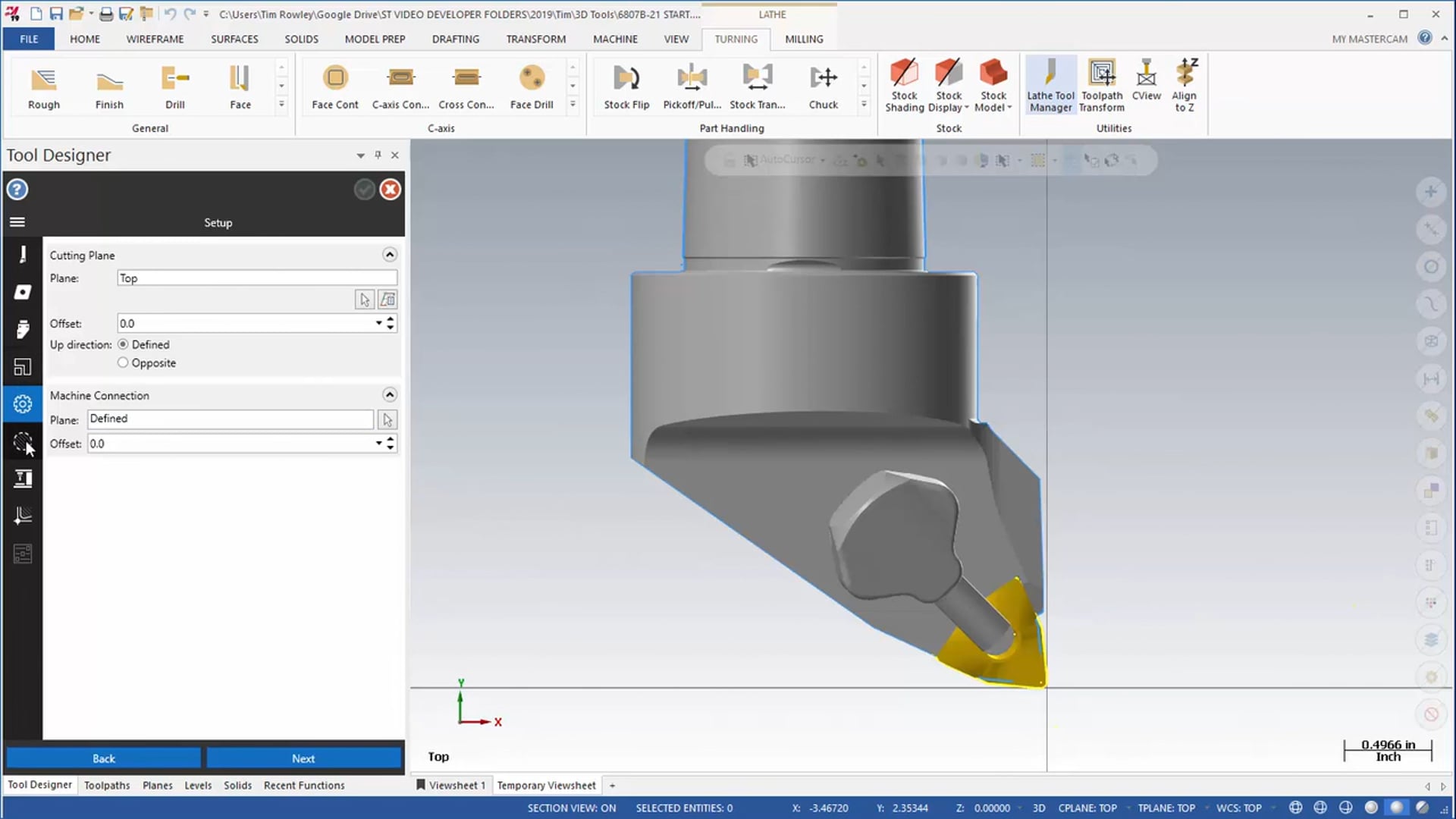Go to the Setup gear step in sidebar
1456x819 pixels.
[23, 404]
